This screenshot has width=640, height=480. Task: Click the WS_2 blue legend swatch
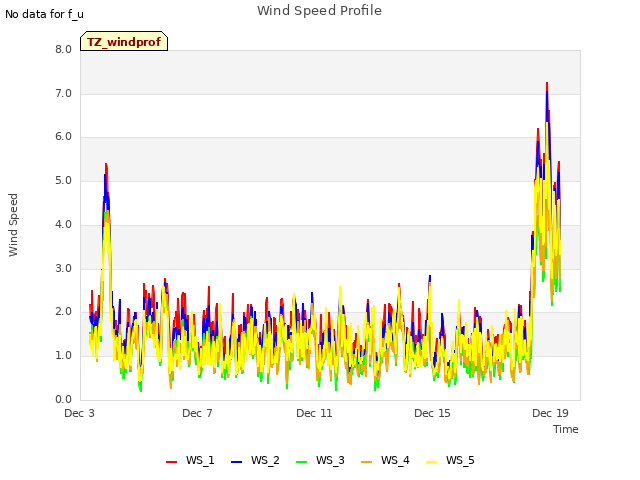point(236,462)
